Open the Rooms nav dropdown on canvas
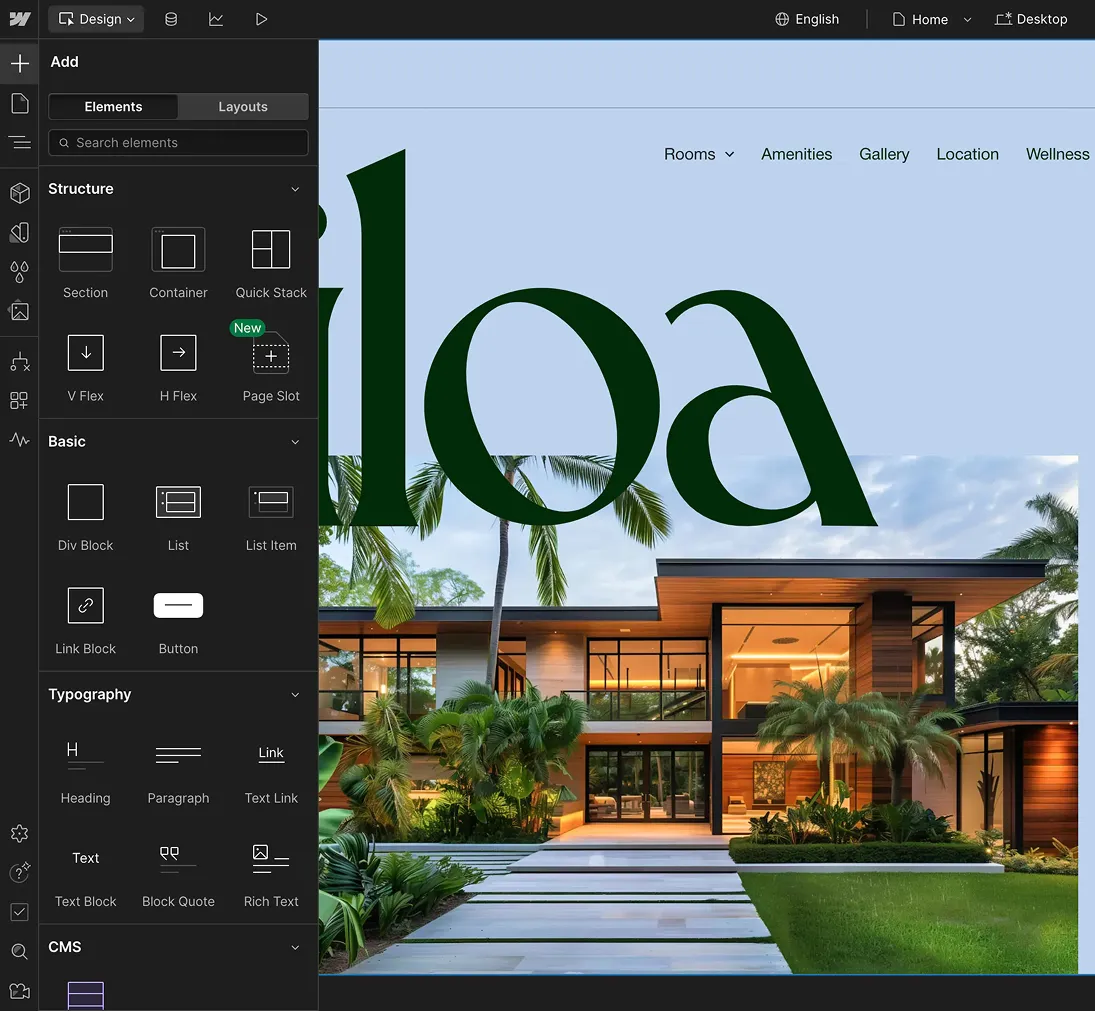This screenshot has width=1095, height=1011. (x=698, y=154)
